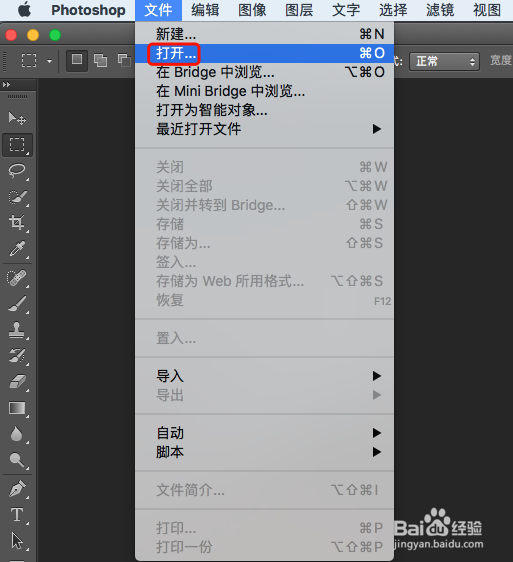Select the Quick Selection tool
Viewport: 513px width, 562px height.
[17, 197]
